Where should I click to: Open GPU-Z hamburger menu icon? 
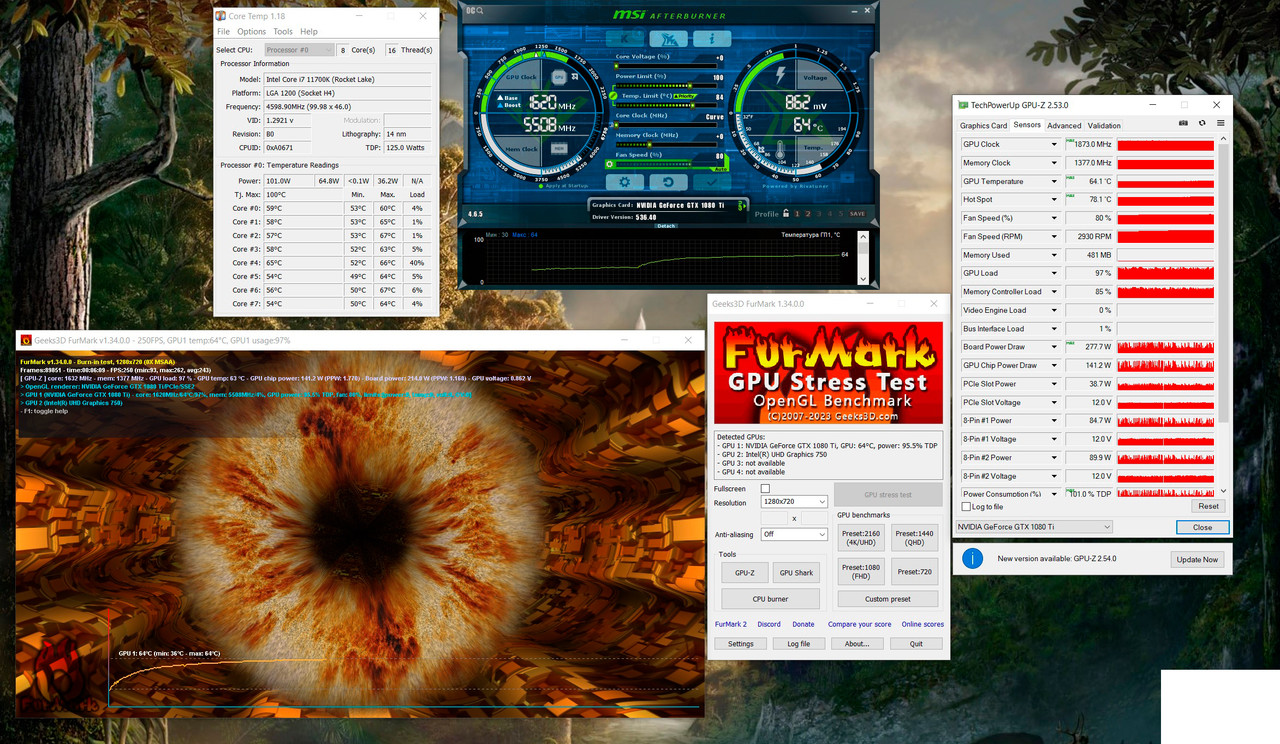(x=1220, y=123)
